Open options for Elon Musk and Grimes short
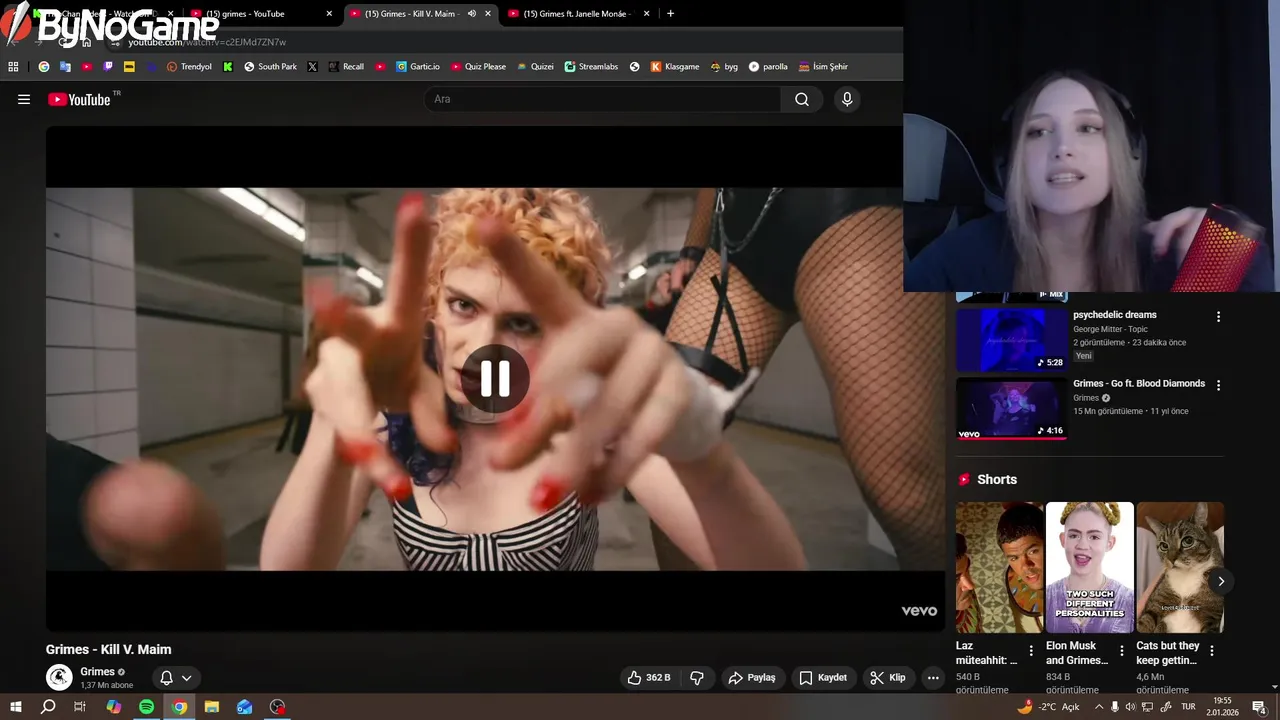Image resolution: width=1280 pixels, height=720 pixels. coord(1122,650)
